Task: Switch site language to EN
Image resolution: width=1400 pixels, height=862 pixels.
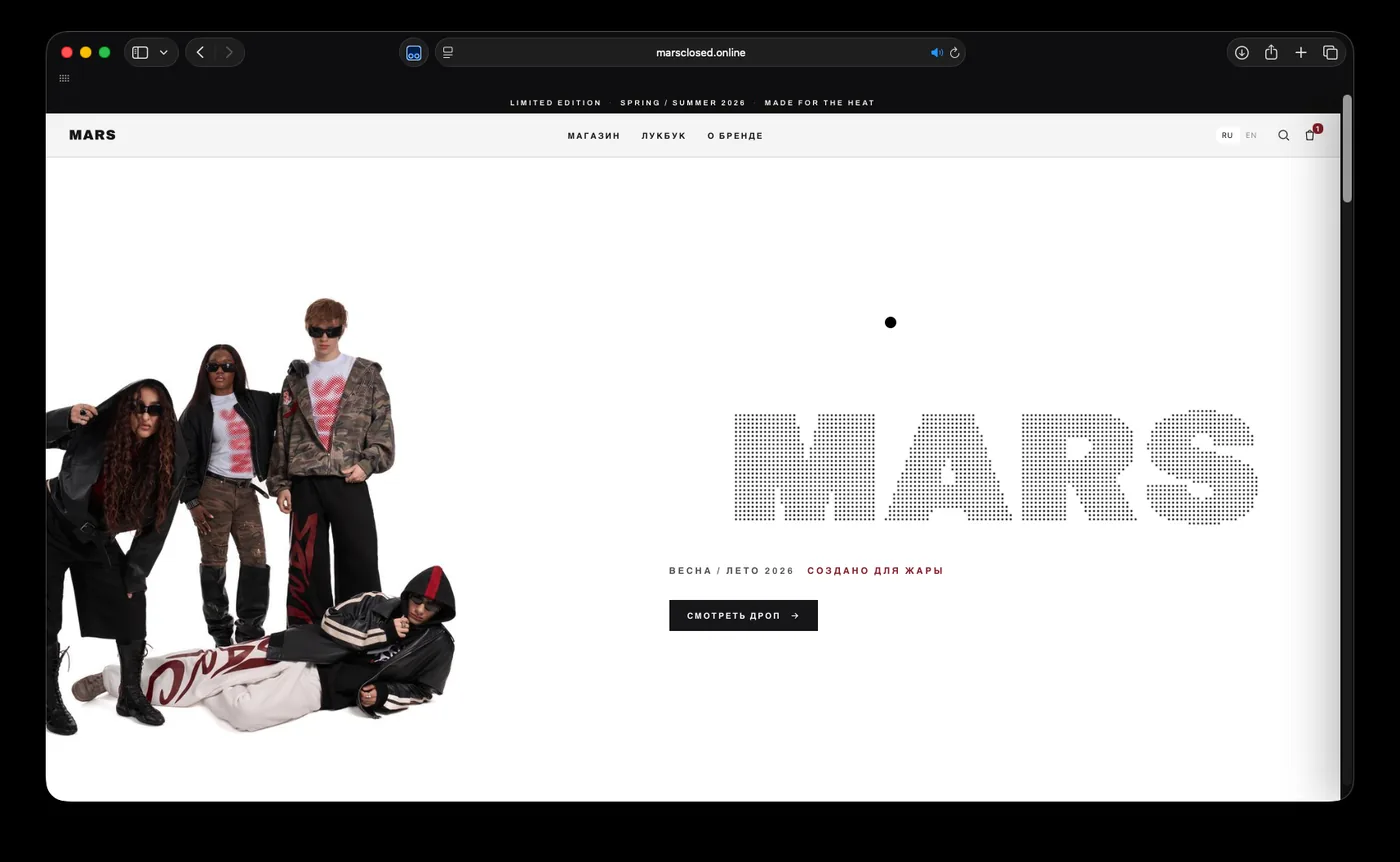Action: (x=1251, y=135)
